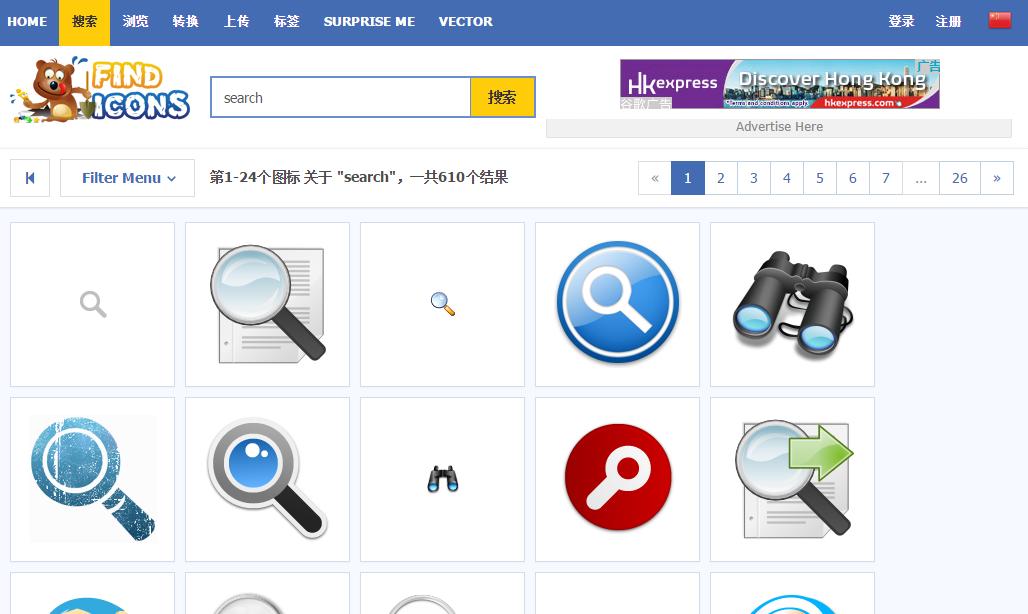Viewport: 1028px width, 614px height.
Task: Open the grunge teal magnifier icon
Action: [x=92, y=479]
